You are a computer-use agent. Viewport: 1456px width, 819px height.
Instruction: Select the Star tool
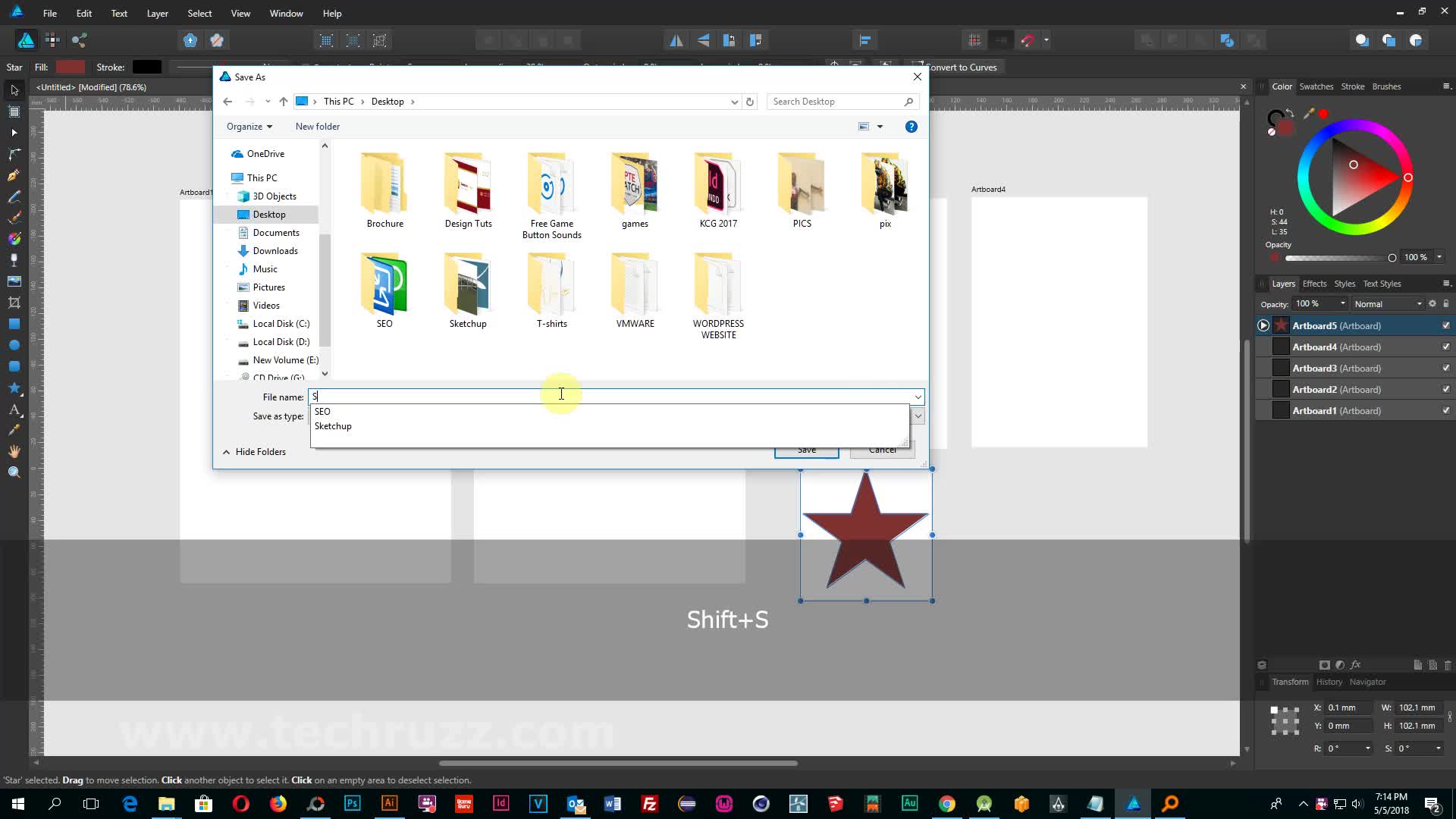(x=14, y=388)
